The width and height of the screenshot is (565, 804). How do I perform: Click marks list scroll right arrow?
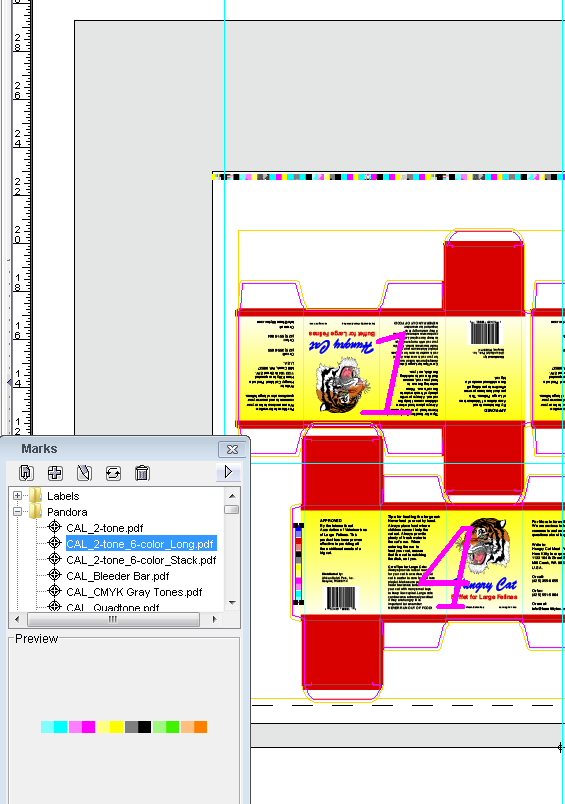click(215, 619)
